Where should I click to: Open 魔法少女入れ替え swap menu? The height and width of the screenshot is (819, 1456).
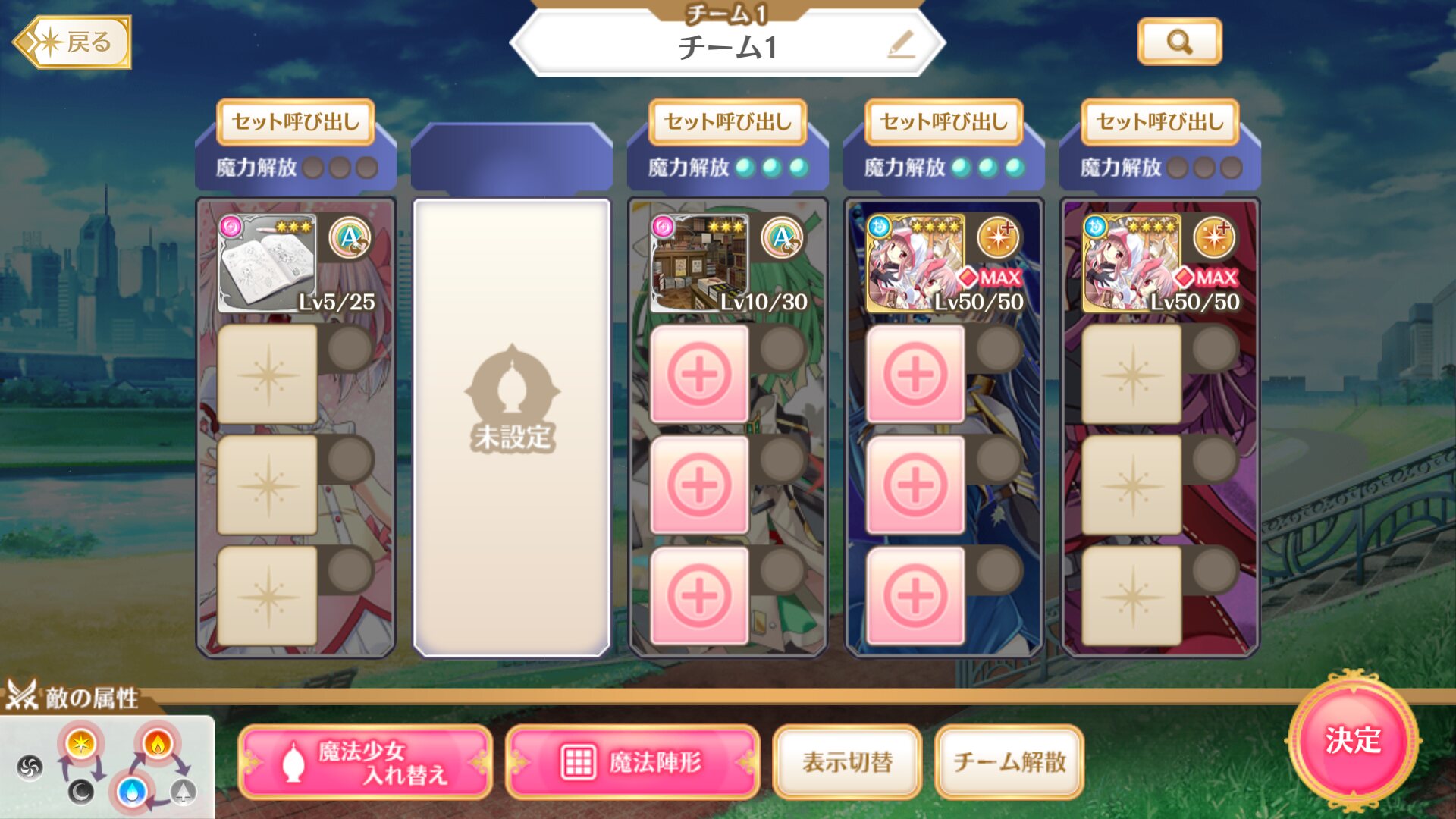point(366,762)
